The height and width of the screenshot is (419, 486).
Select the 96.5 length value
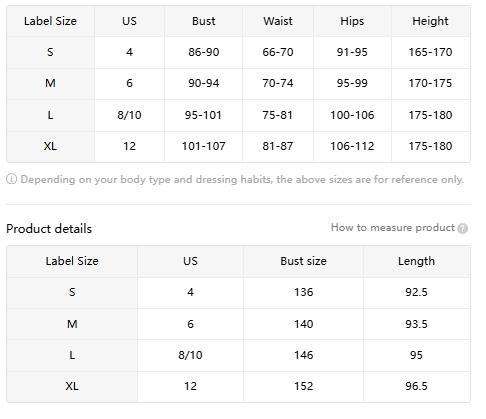click(417, 386)
